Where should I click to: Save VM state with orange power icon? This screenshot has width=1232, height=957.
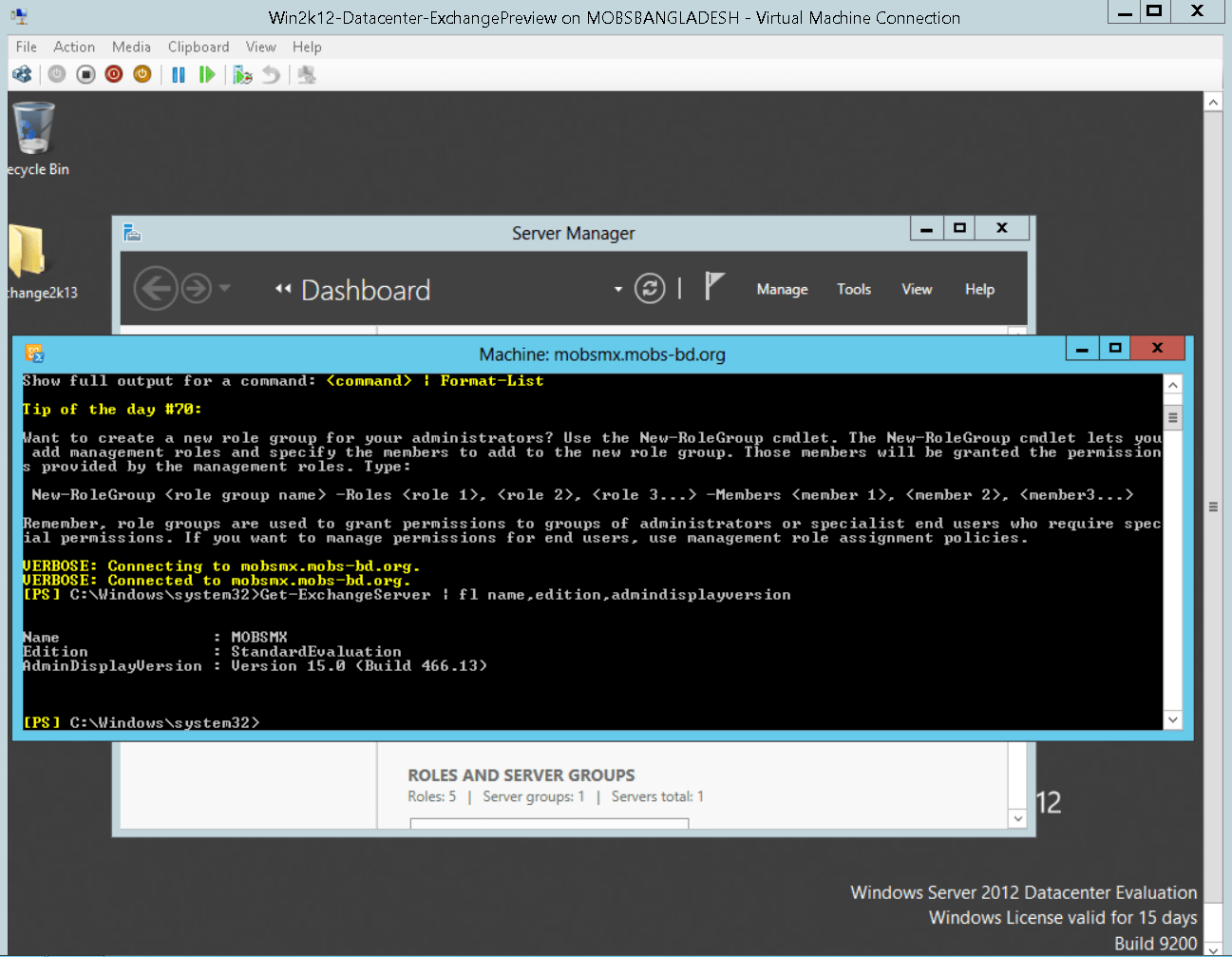(142, 74)
